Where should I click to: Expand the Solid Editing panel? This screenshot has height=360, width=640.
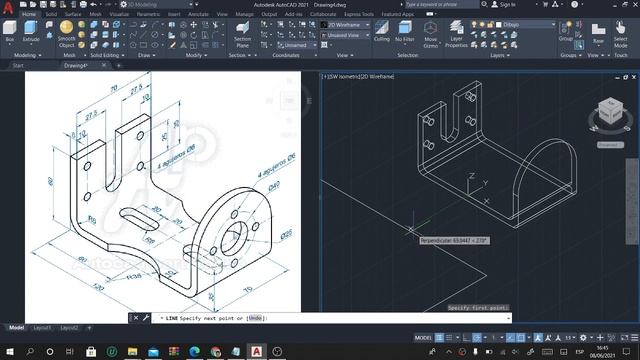[107, 55]
